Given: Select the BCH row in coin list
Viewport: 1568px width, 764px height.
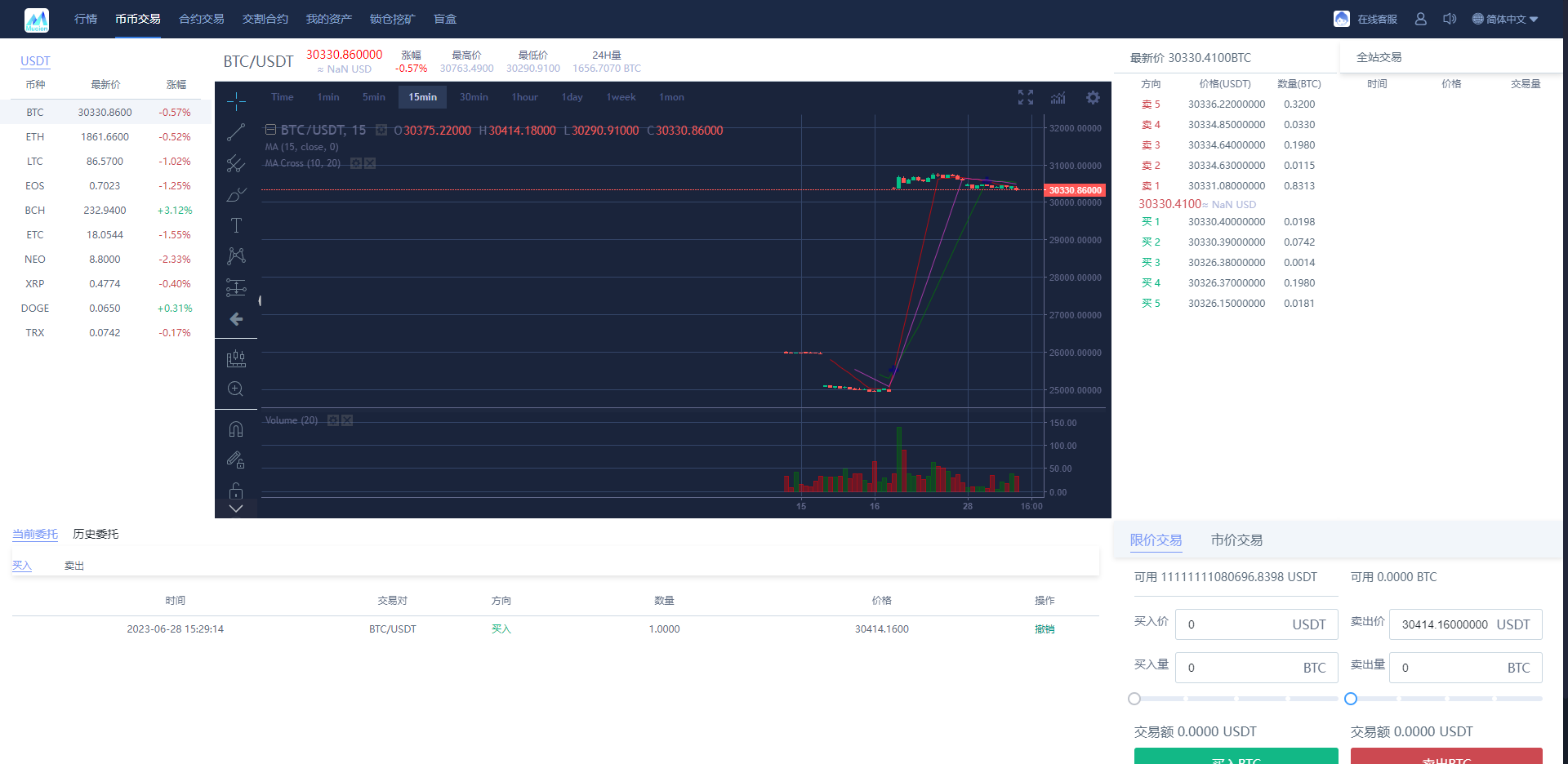Looking at the screenshot, I should pos(106,211).
